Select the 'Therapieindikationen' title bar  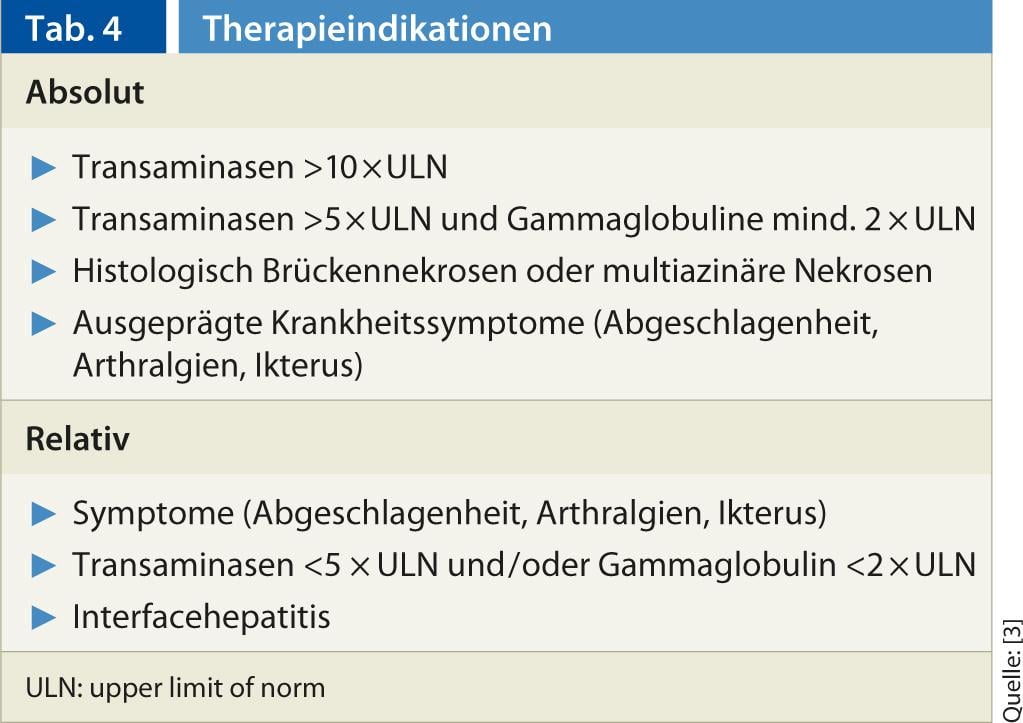[x=377, y=28]
